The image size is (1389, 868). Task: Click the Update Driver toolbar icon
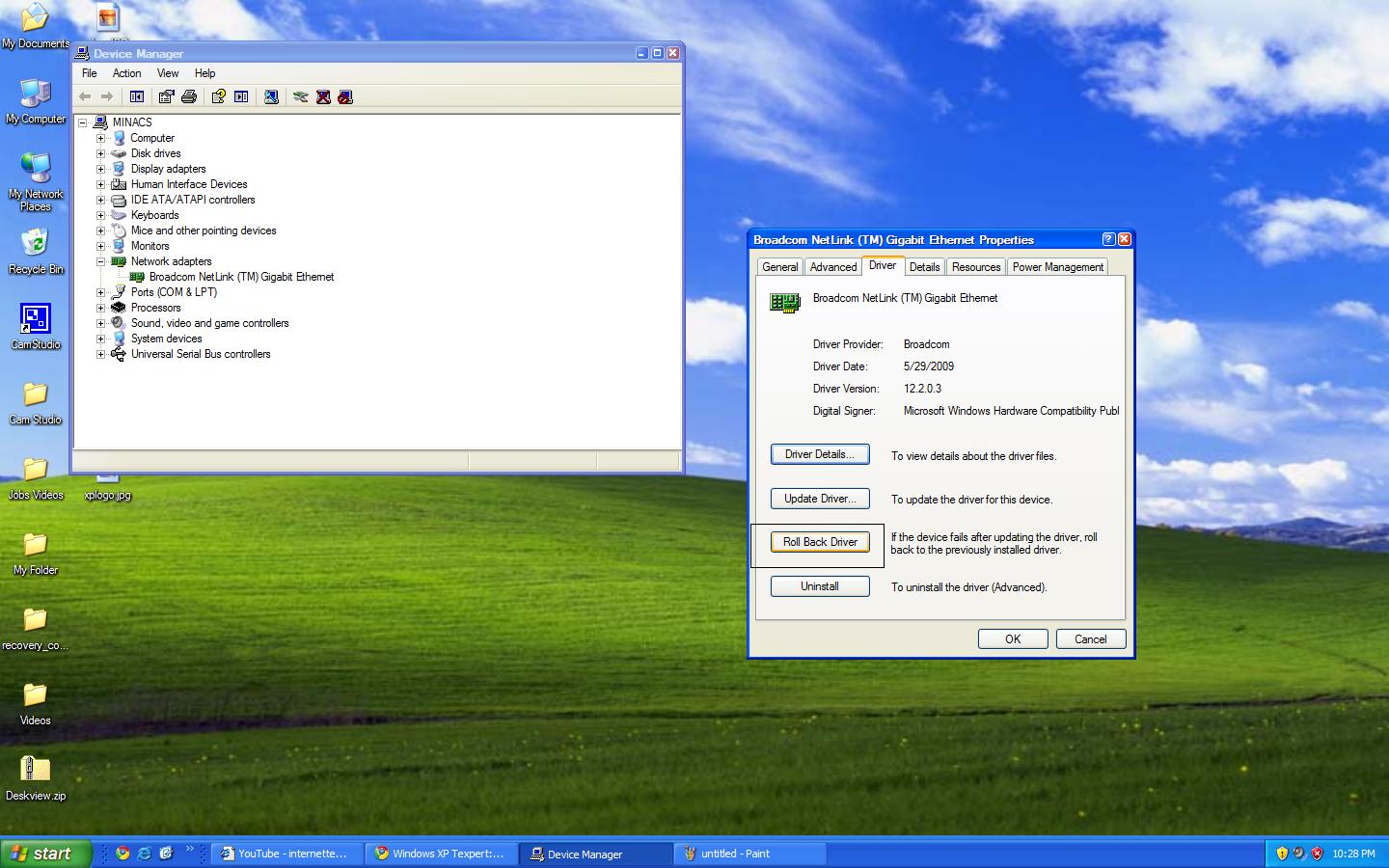pos(301,96)
